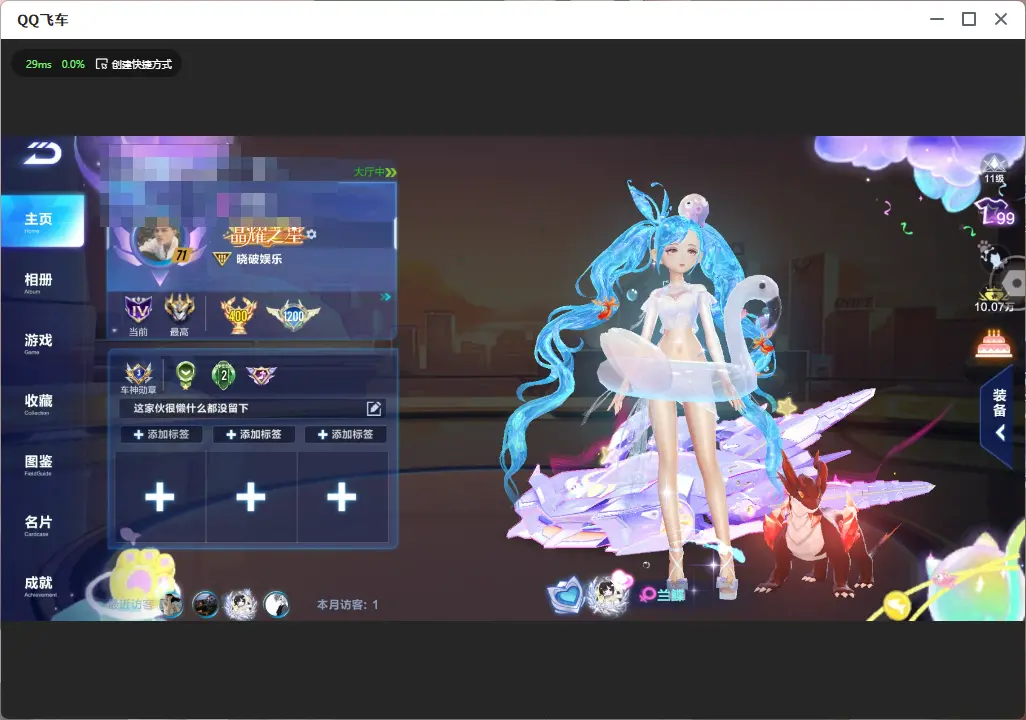Open the second recent visitor avatar
Viewport: 1026px width, 720px height.
[205, 605]
